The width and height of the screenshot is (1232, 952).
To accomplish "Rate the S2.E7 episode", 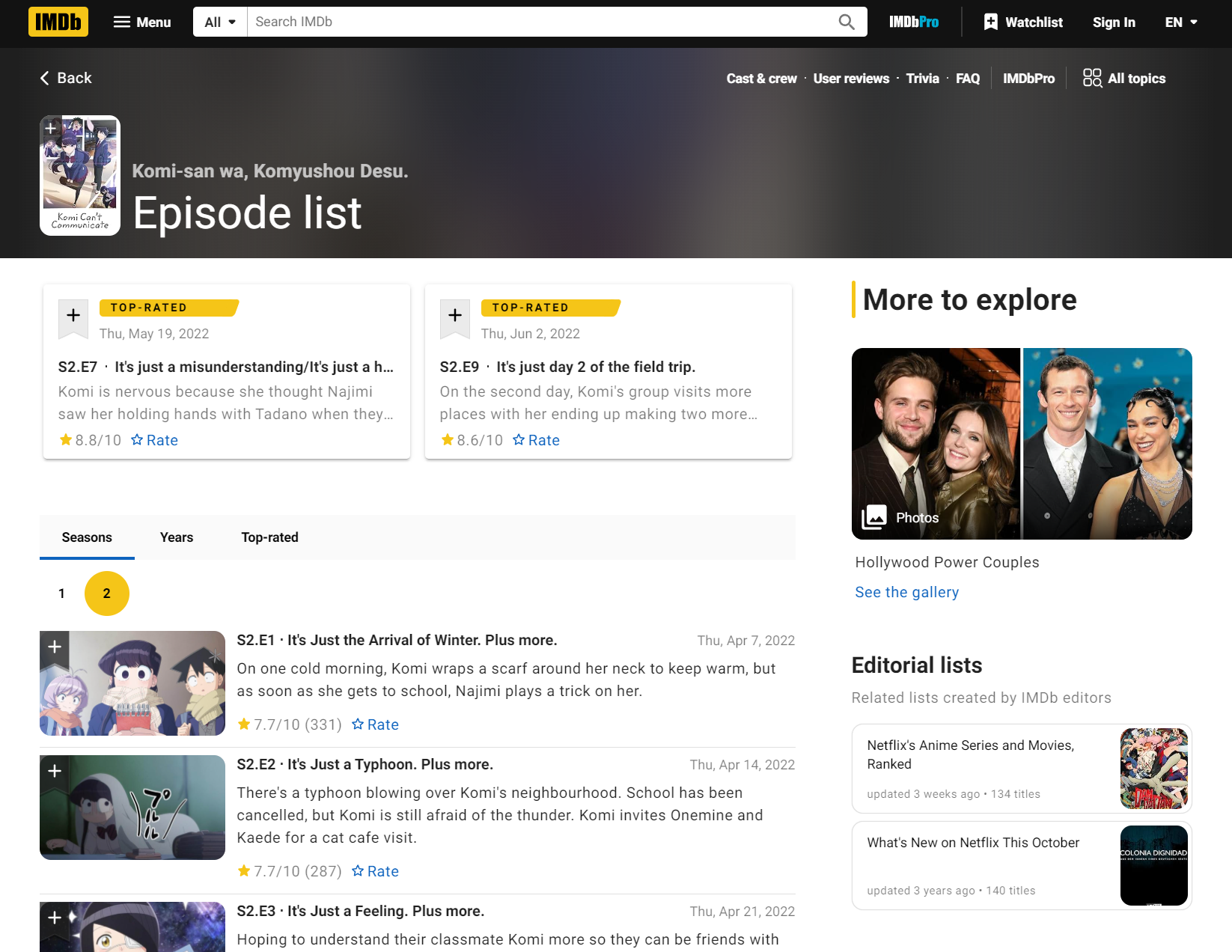I will coord(154,440).
